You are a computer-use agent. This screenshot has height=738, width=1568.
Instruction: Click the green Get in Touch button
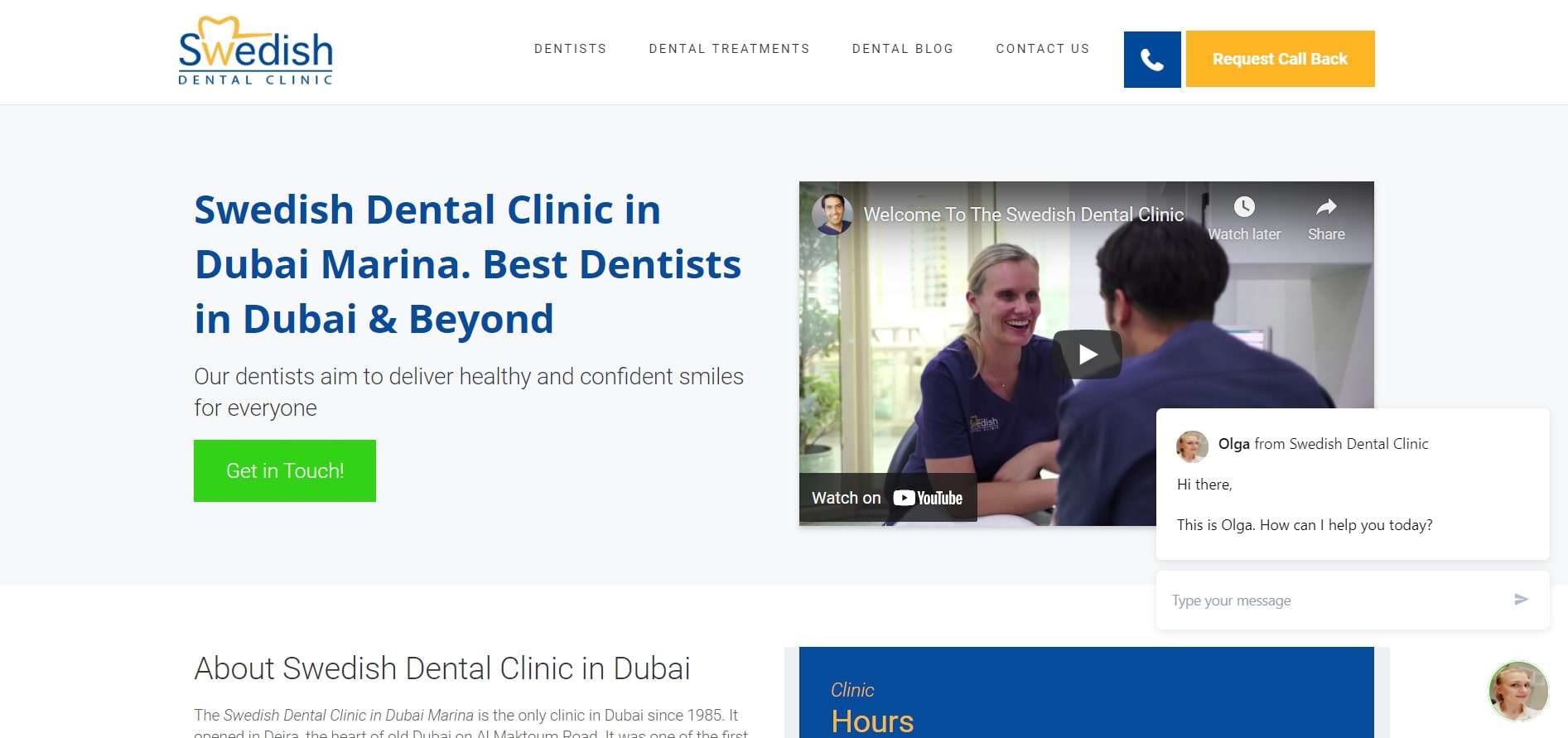tap(285, 470)
